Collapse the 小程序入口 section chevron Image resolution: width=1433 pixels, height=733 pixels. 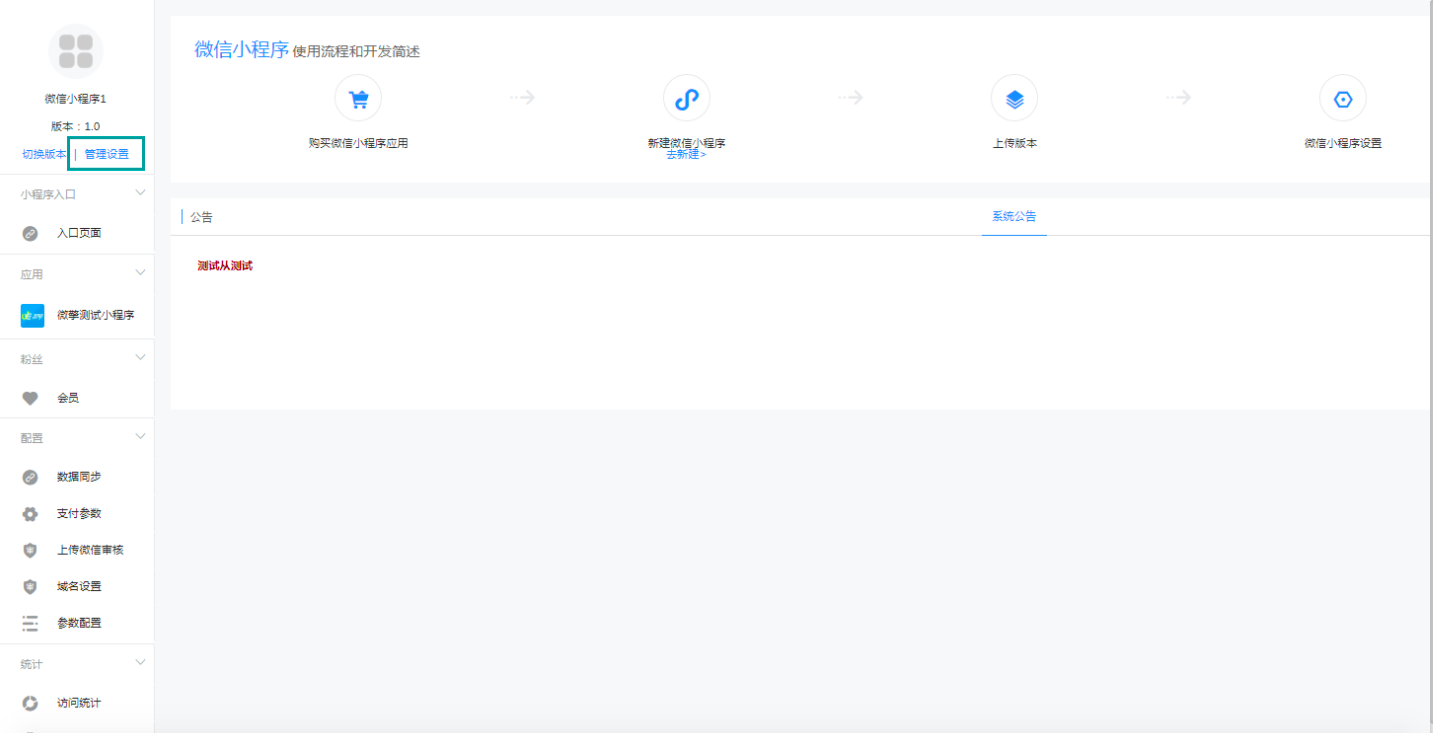(140, 193)
